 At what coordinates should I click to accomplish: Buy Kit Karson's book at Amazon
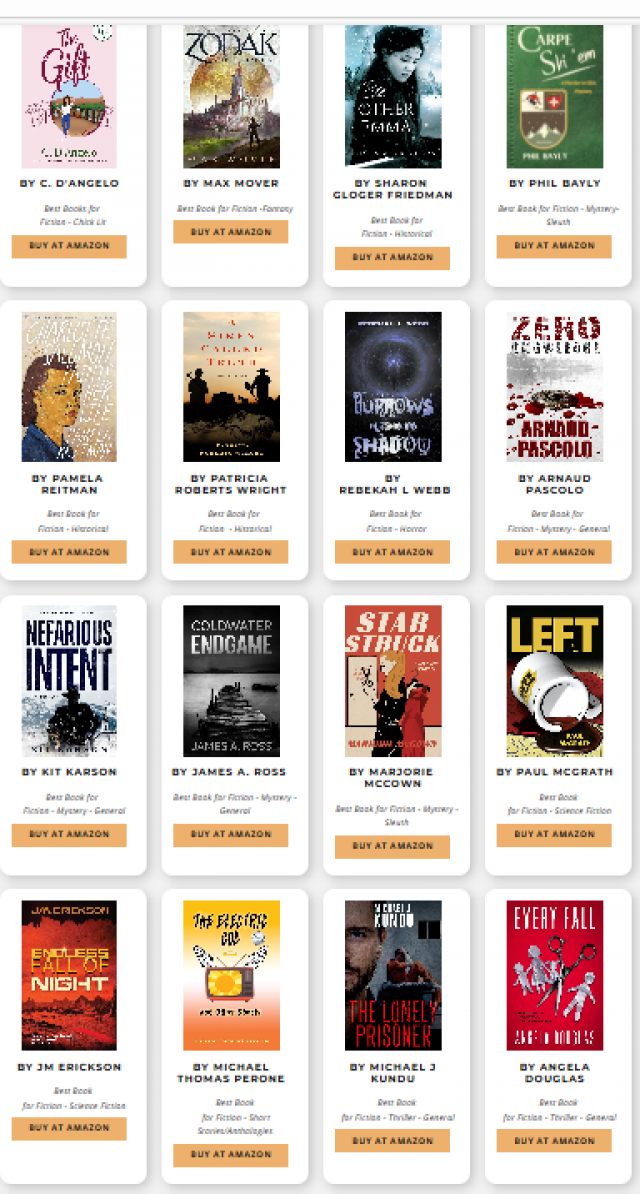69,835
